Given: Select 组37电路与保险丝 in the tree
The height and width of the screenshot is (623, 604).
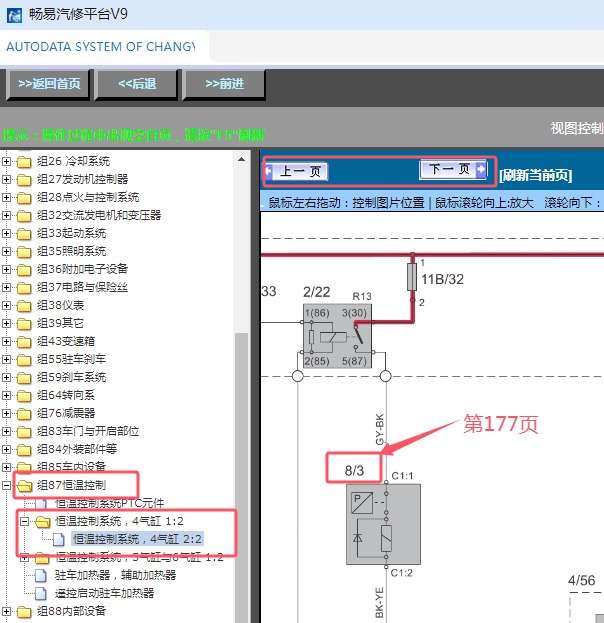Looking at the screenshot, I should click(83, 287).
